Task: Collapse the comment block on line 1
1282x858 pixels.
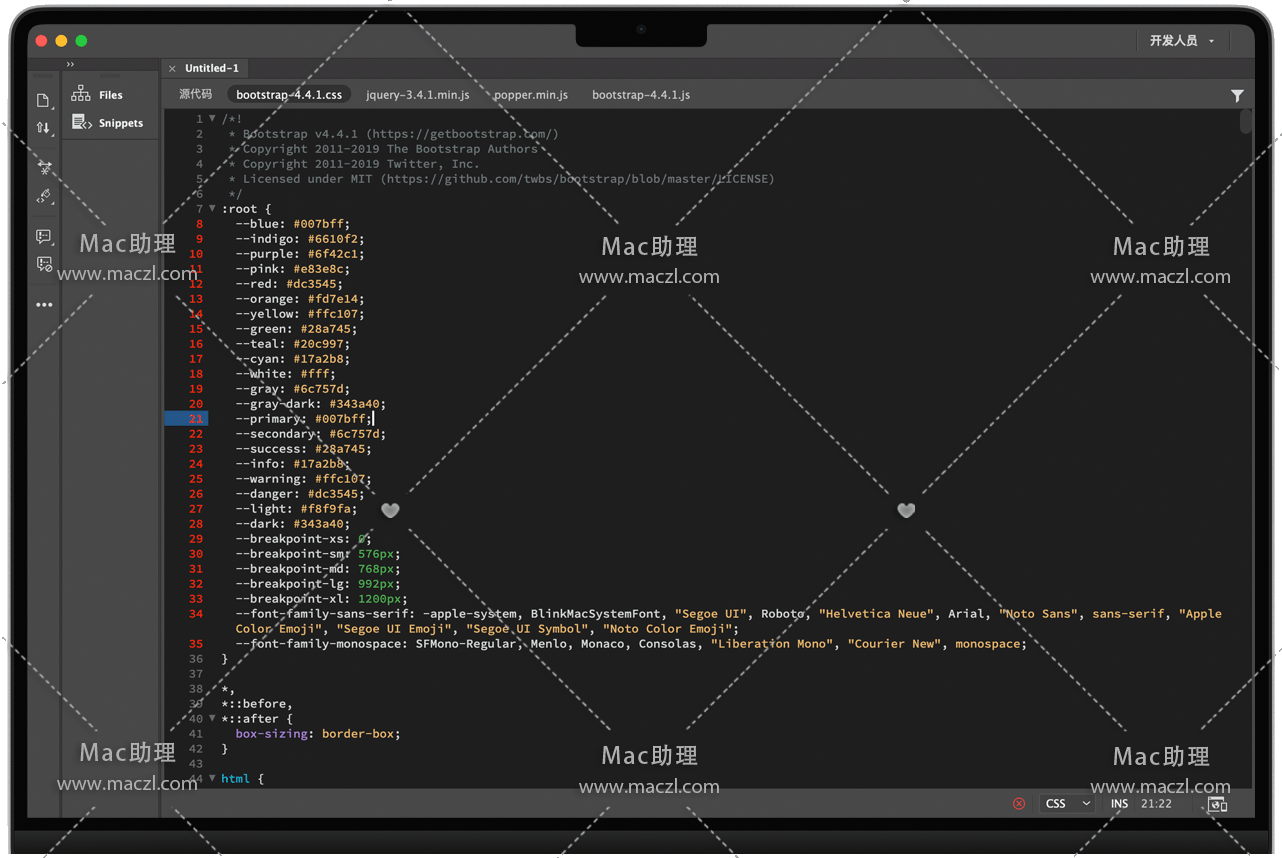Action: coord(212,119)
